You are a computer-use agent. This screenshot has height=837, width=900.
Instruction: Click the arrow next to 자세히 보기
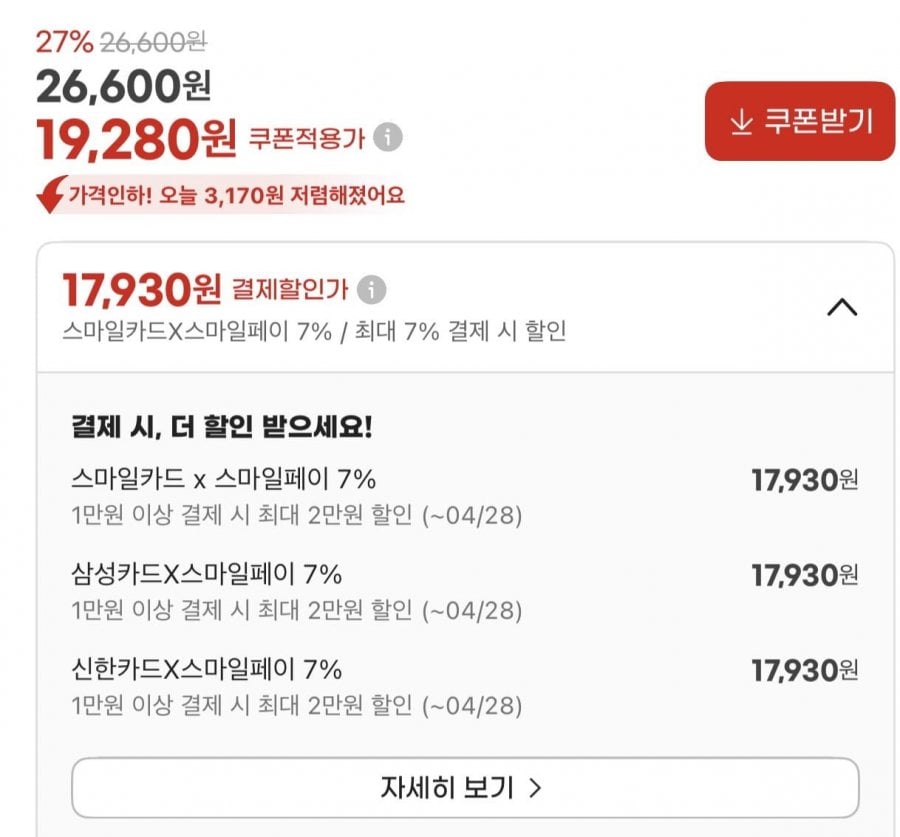[534, 788]
